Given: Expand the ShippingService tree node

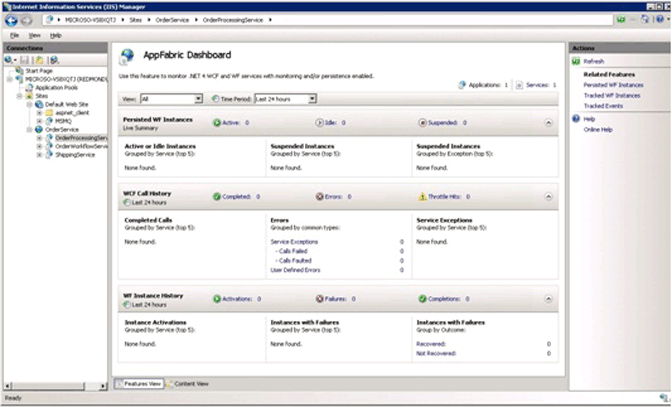Looking at the screenshot, I should pos(39,155).
